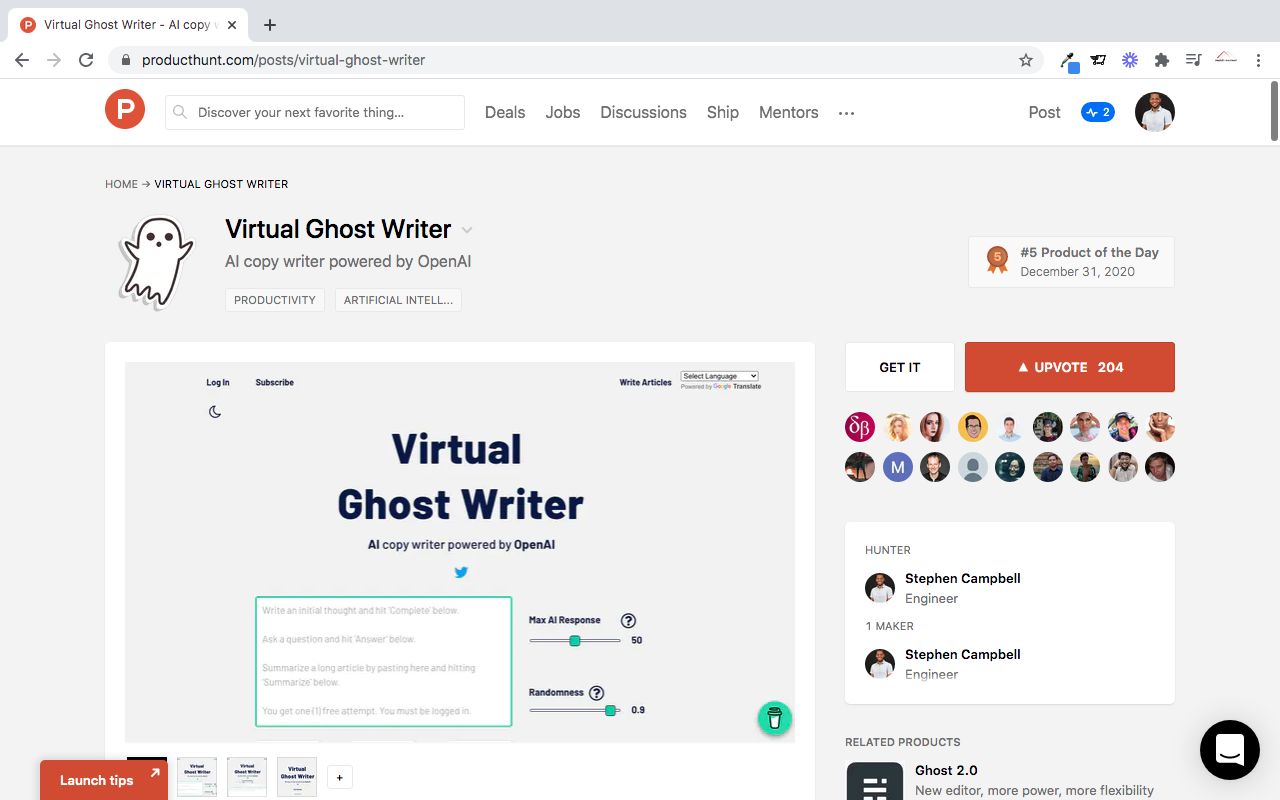The width and height of the screenshot is (1280, 800).
Task: Click the help icon beside Randomness
Action: click(x=597, y=692)
